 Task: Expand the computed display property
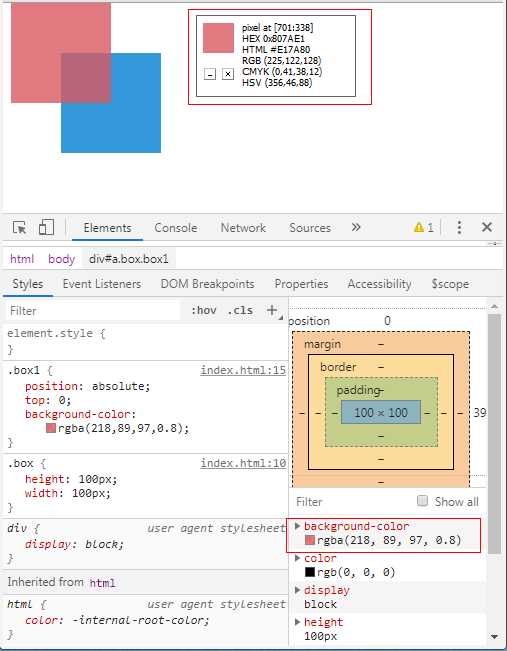(x=297, y=590)
